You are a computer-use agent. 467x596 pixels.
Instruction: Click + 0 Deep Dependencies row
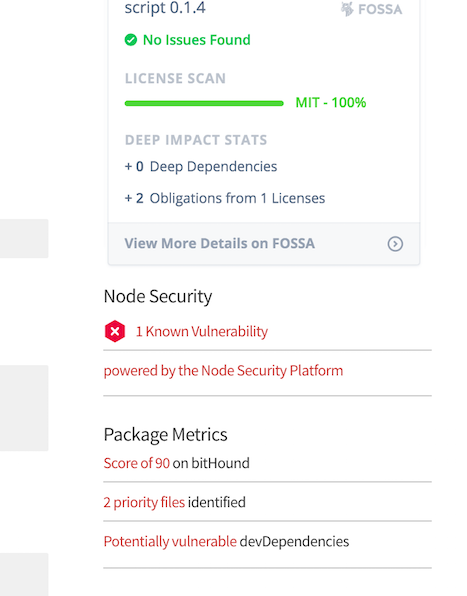pos(201,166)
